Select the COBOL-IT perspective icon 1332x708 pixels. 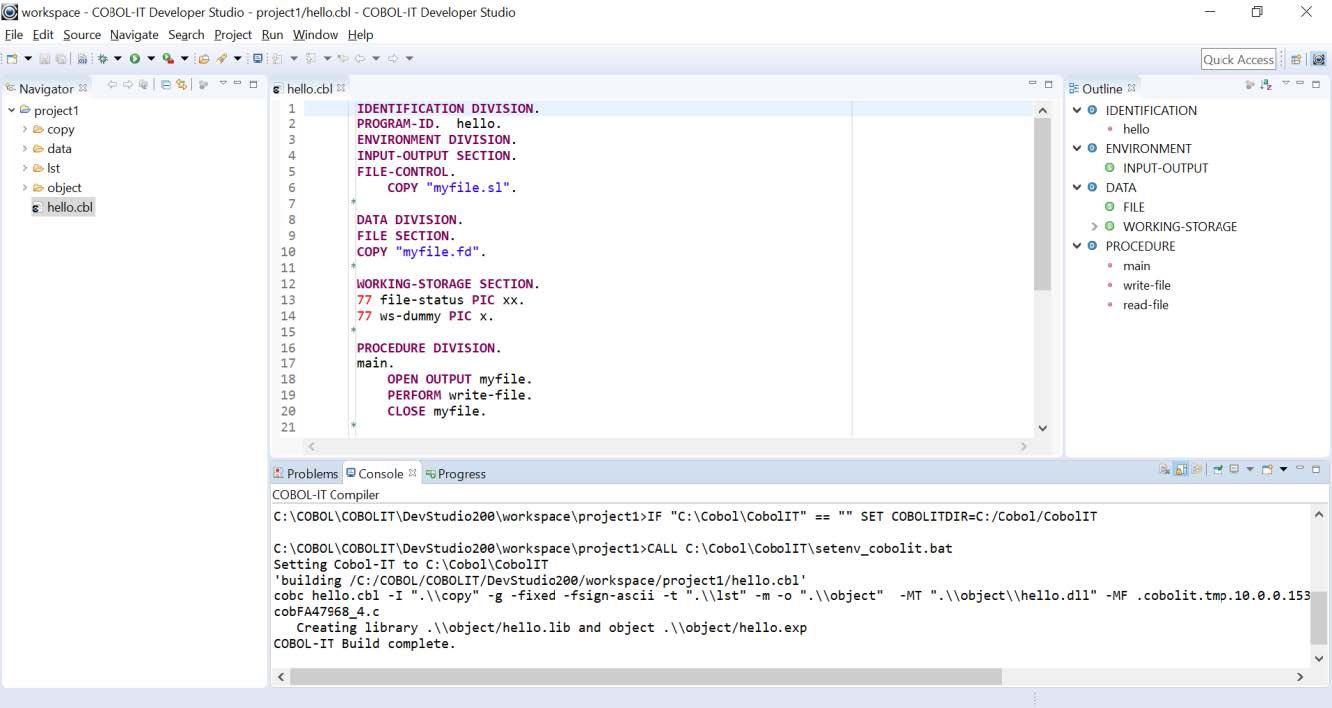[1318, 59]
